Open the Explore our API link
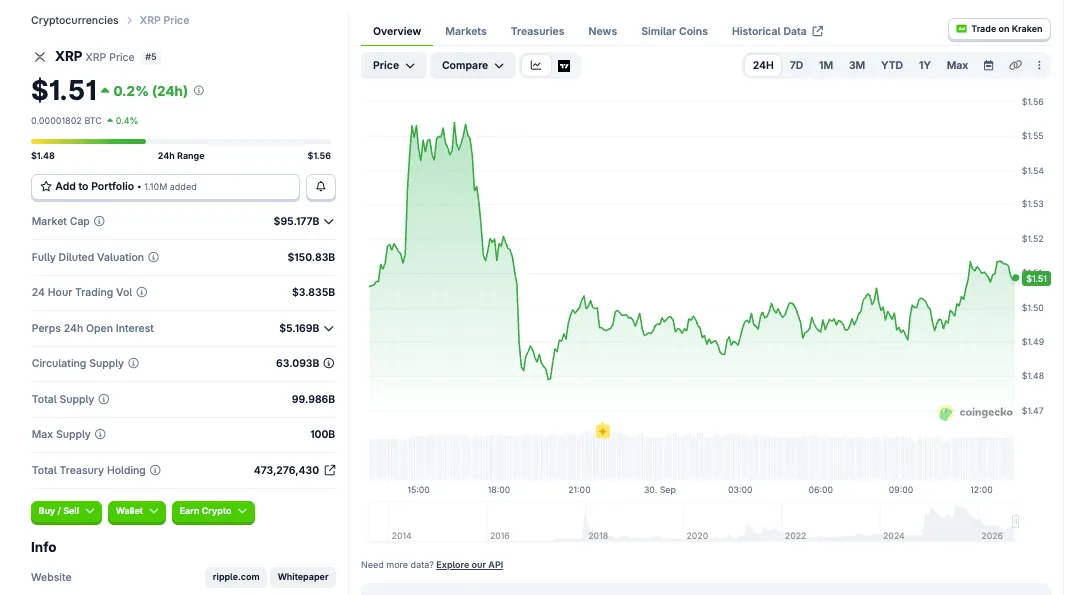 pyautogui.click(x=469, y=565)
